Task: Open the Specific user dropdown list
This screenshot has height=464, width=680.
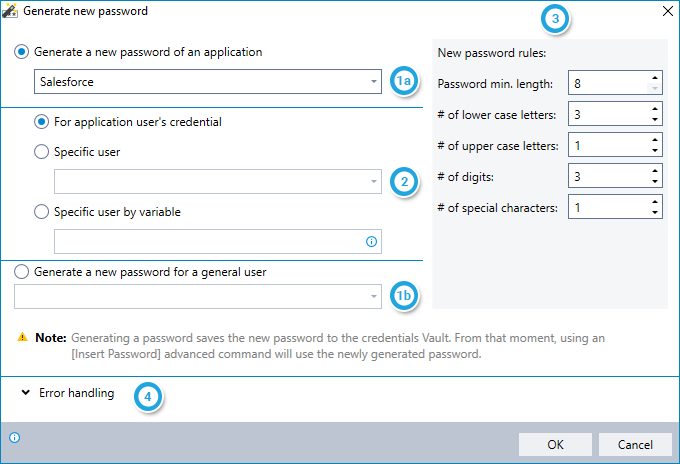Action: 372,181
